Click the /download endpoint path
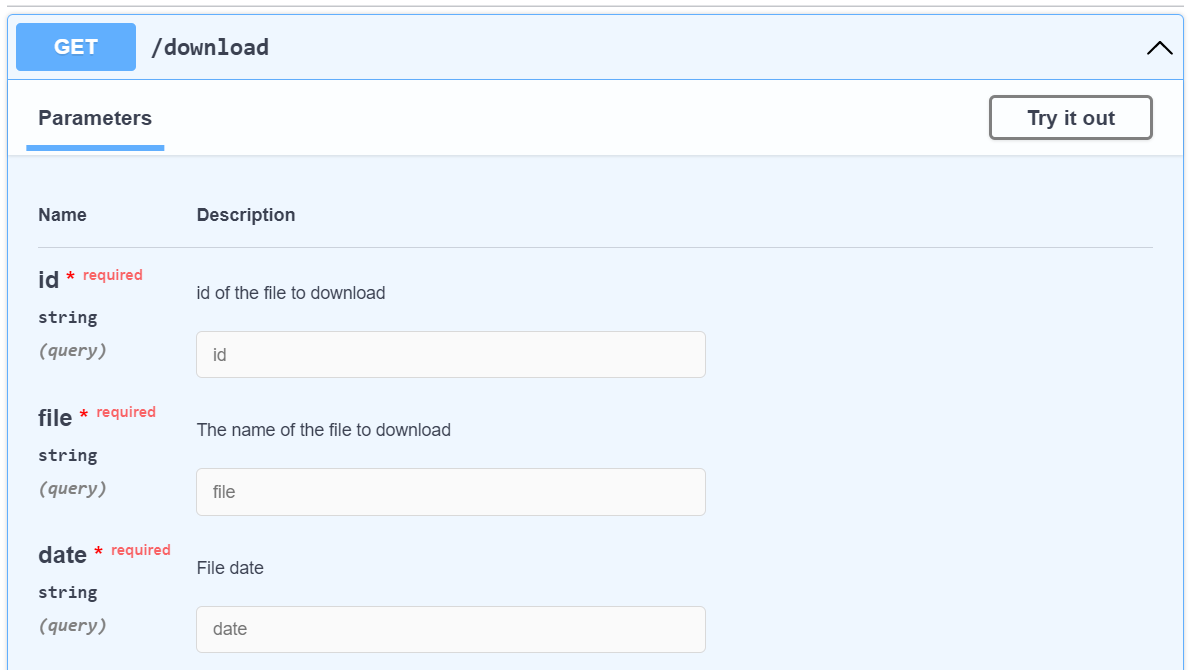The image size is (1192, 670). (210, 47)
